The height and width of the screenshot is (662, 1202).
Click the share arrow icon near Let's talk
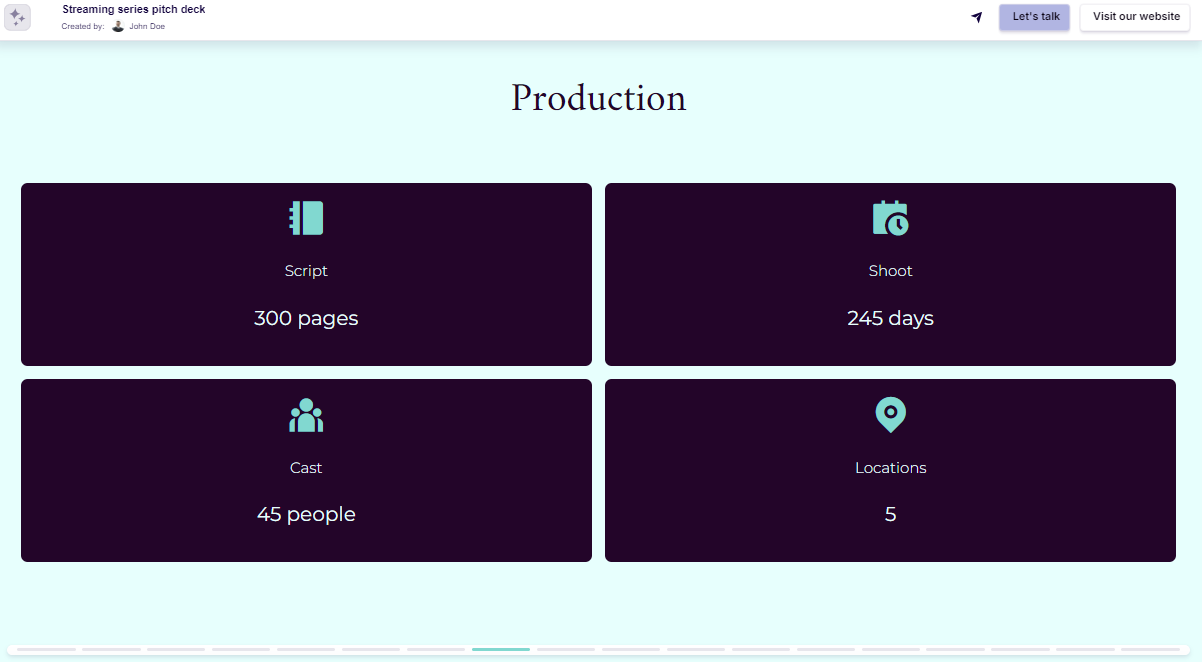point(976,17)
